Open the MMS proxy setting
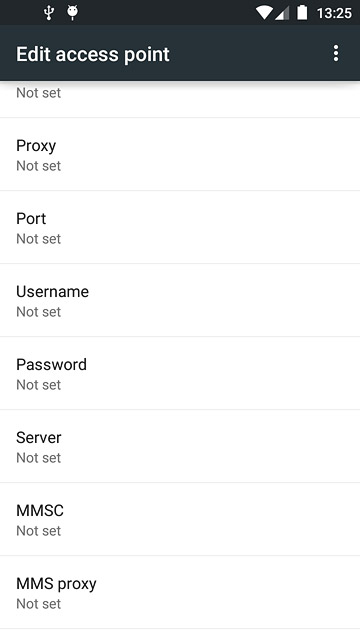This screenshot has height=640, width=360. (x=180, y=593)
